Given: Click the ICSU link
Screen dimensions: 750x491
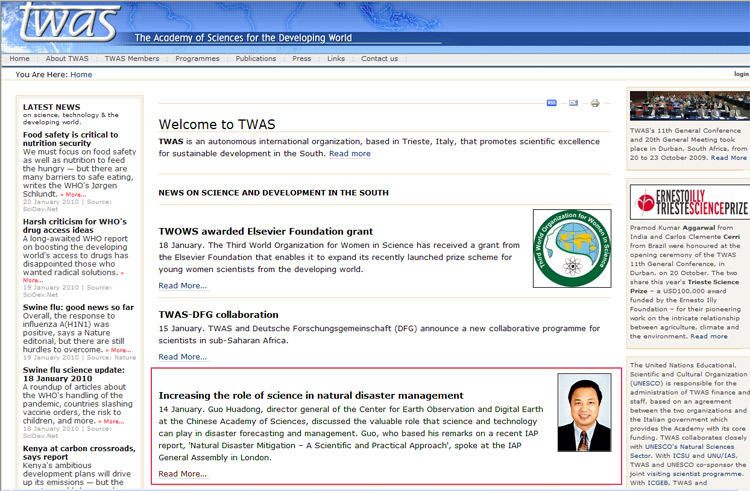Looking at the screenshot, I should (681, 456).
